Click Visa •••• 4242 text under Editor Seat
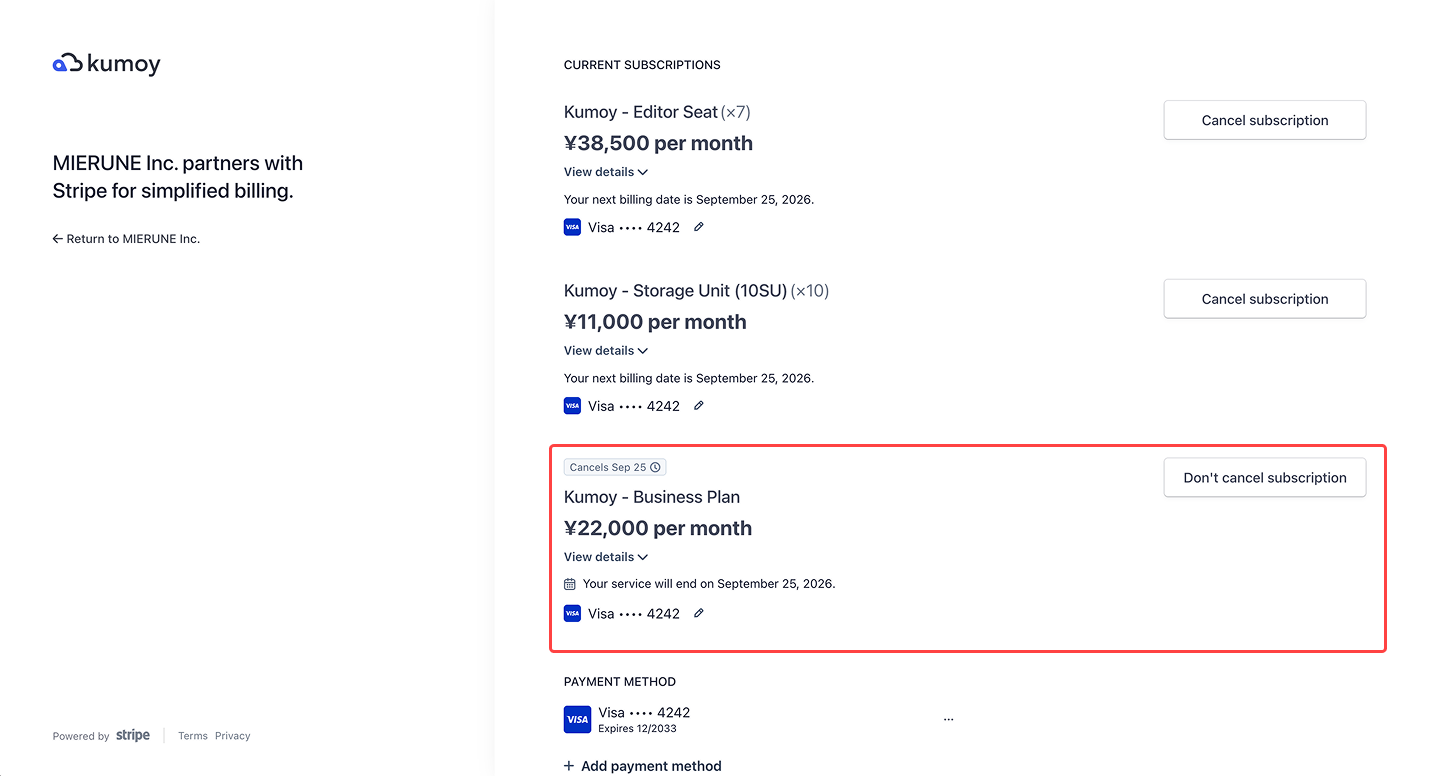 coord(634,227)
